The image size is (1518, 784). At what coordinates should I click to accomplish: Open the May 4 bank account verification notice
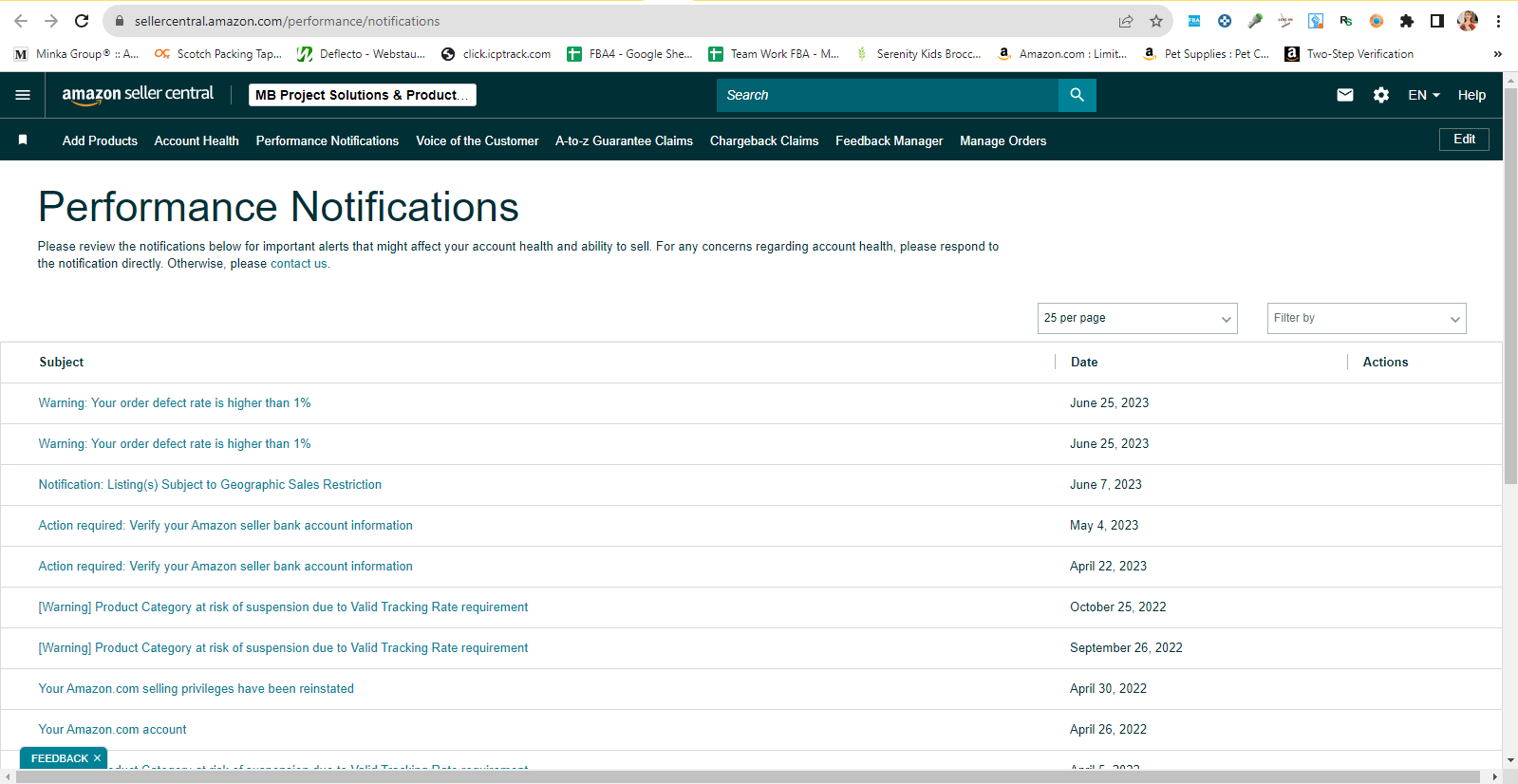click(225, 526)
